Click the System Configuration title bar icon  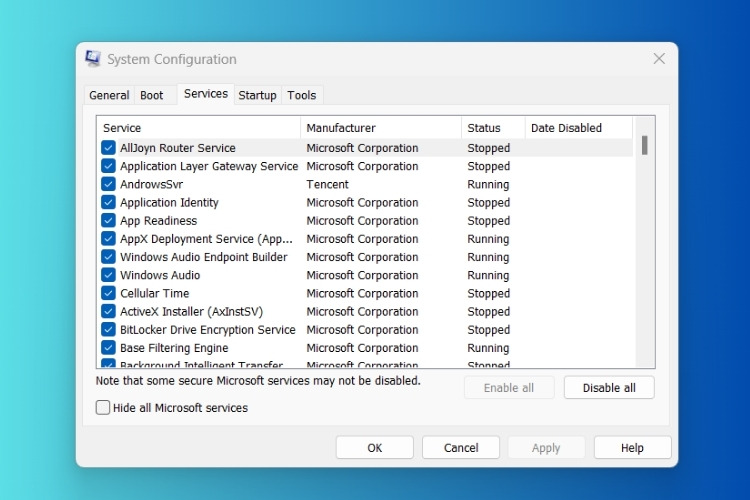pos(93,59)
